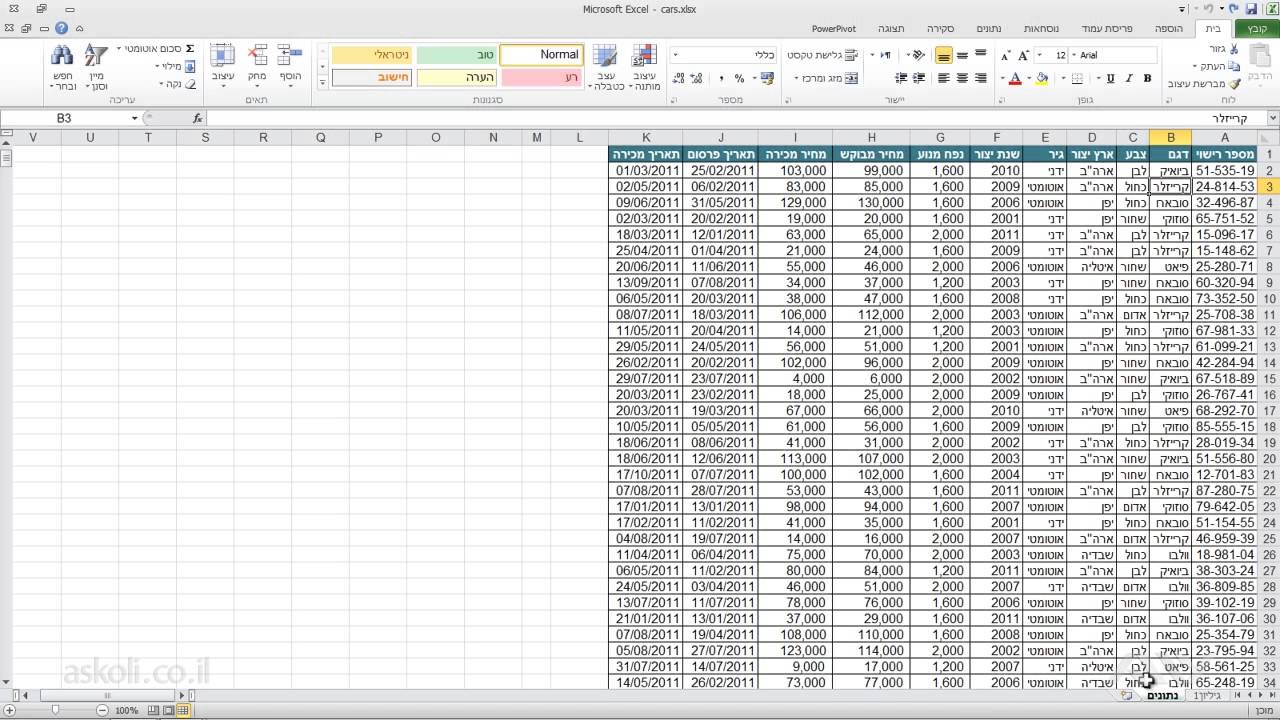
Task: Toggle top vertical alignment
Action: tap(980, 55)
